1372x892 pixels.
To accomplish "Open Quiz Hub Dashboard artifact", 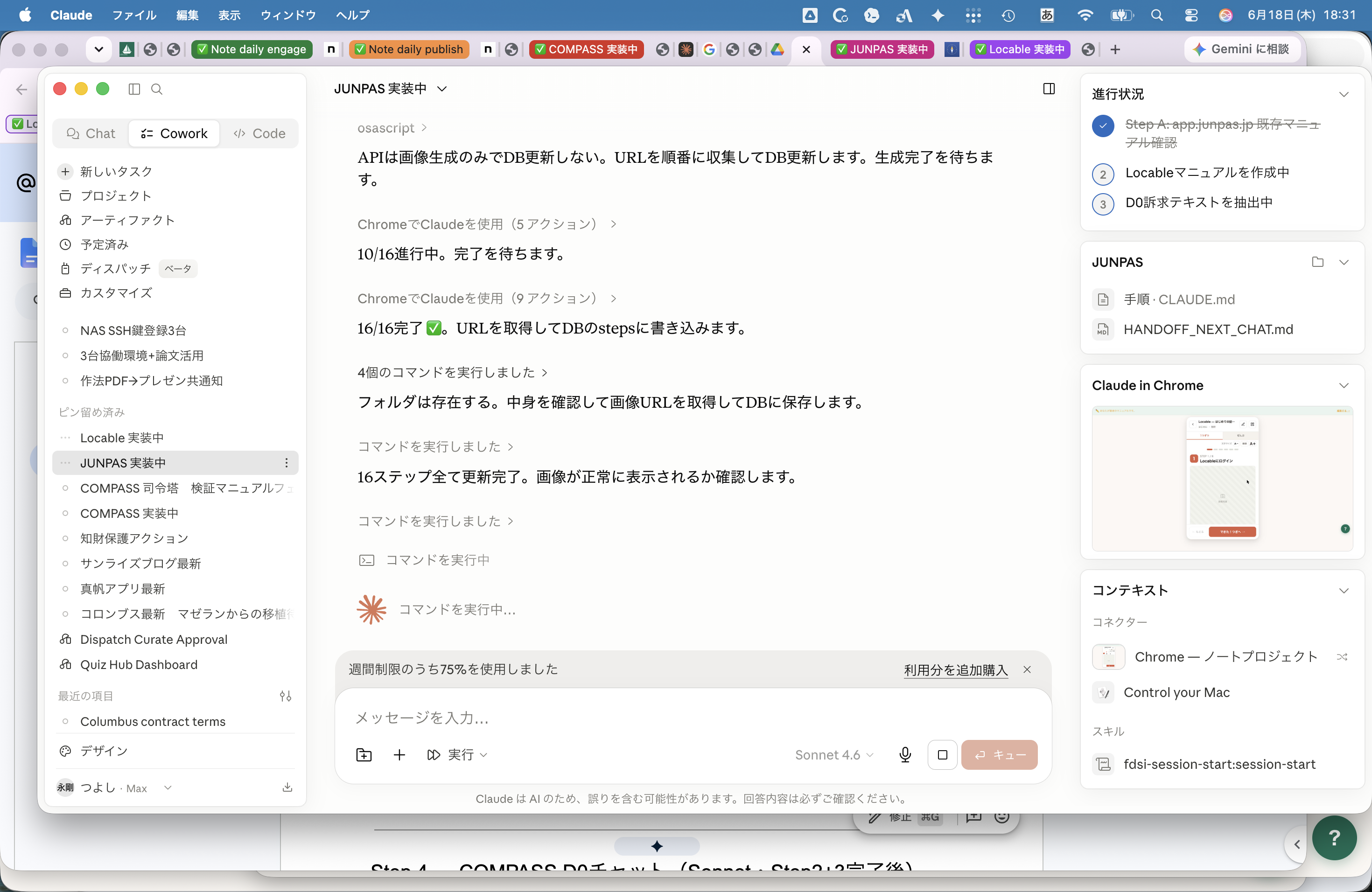I will (175, 664).
